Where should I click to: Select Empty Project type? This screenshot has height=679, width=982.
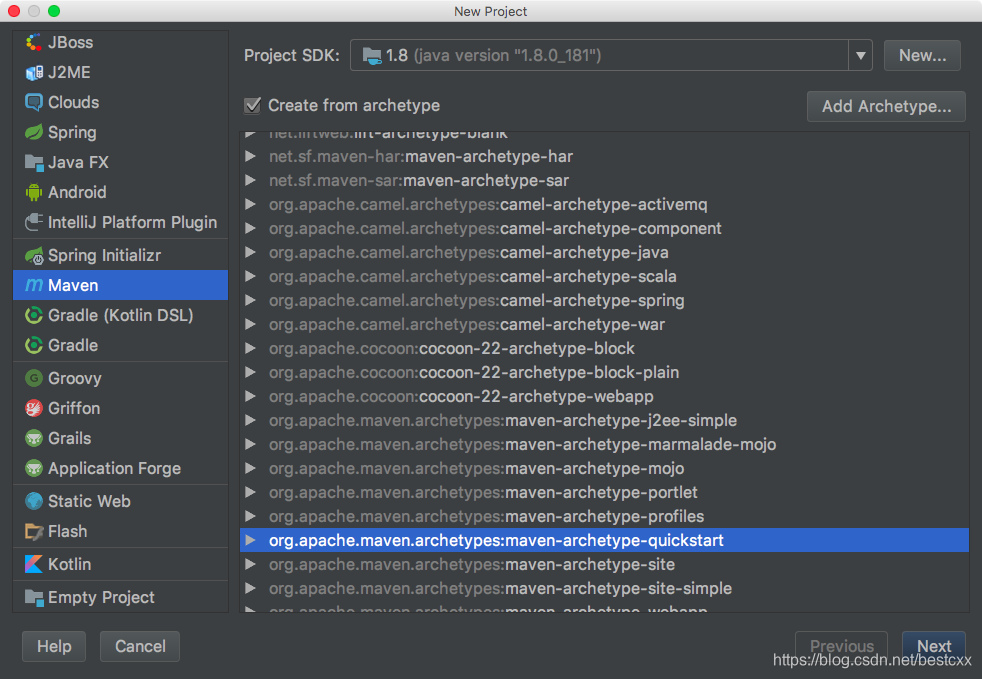(120, 598)
